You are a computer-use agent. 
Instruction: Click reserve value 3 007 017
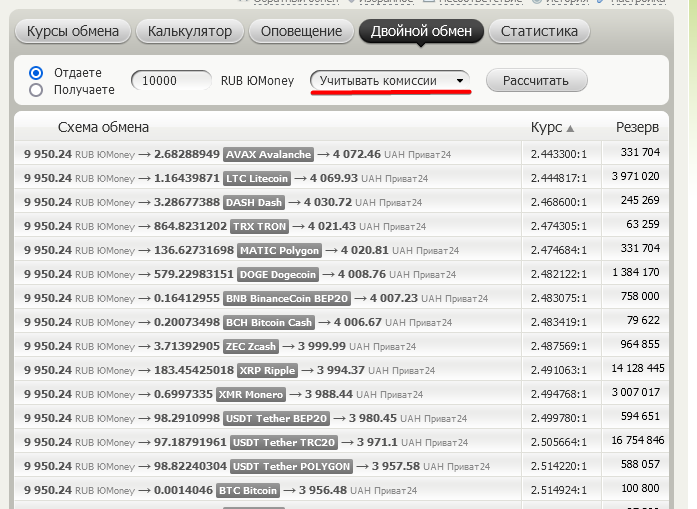coord(636,392)
